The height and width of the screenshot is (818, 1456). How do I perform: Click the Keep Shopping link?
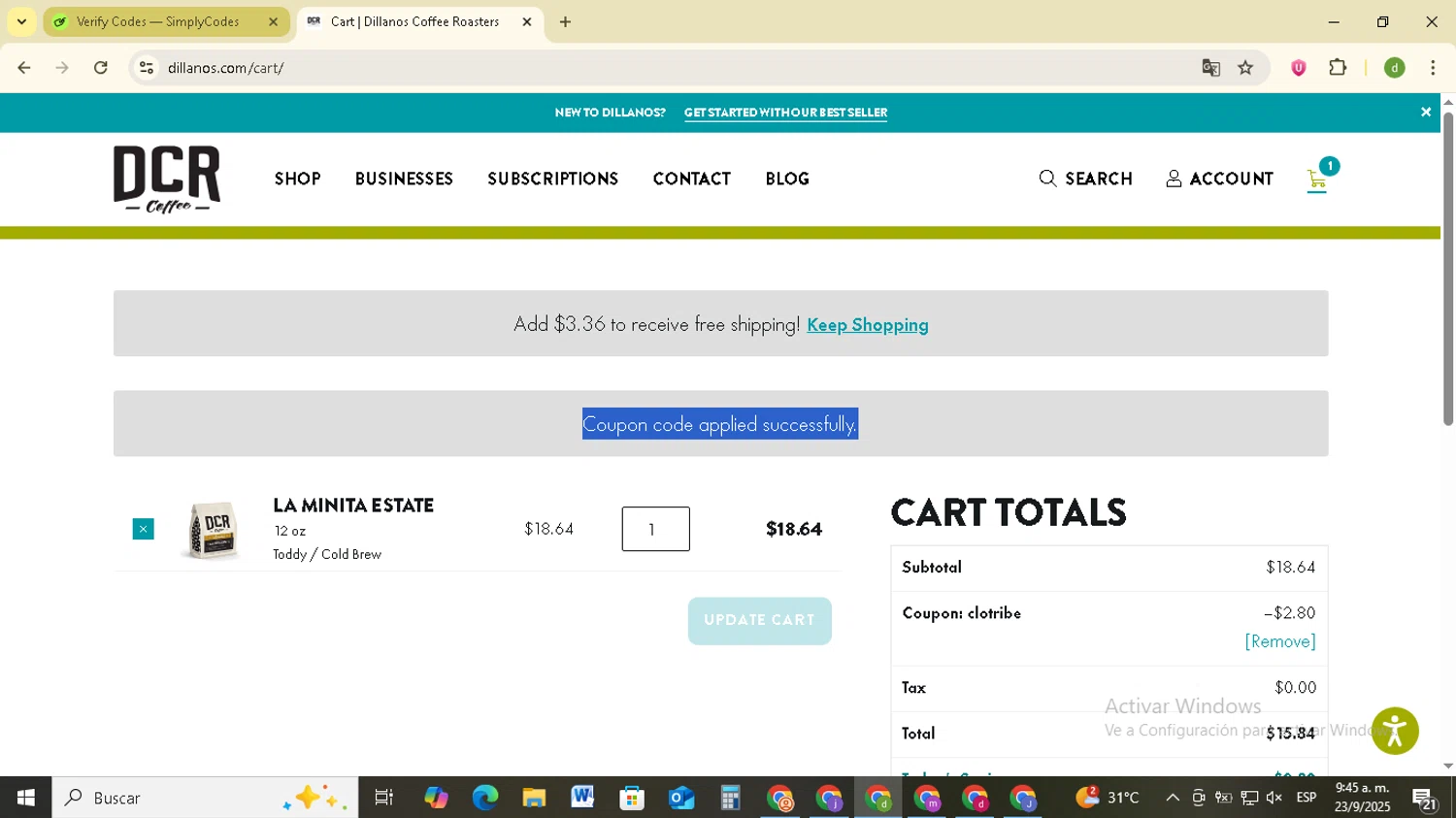(868, 325)
